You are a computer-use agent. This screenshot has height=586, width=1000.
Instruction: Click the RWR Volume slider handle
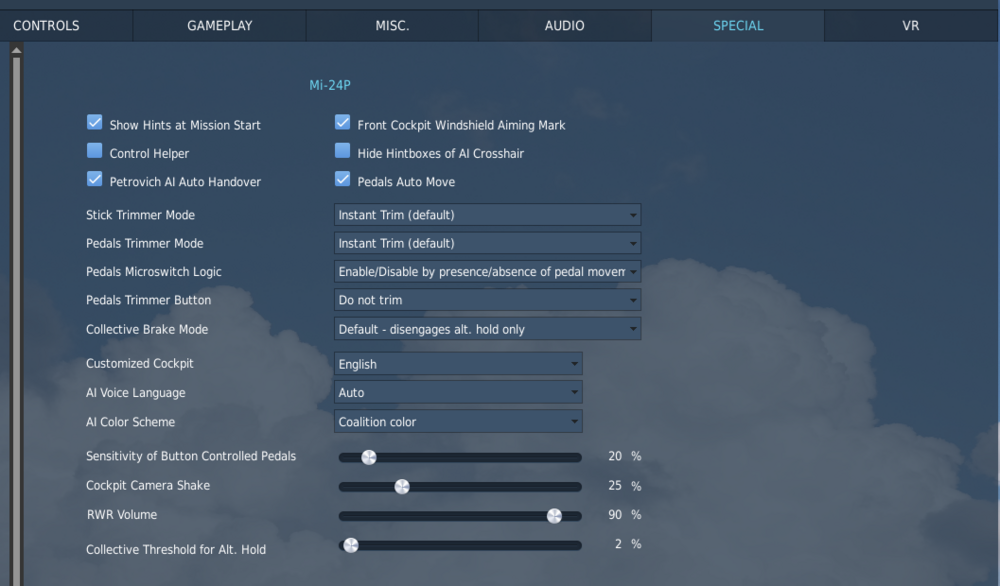(x=554, y=516)
